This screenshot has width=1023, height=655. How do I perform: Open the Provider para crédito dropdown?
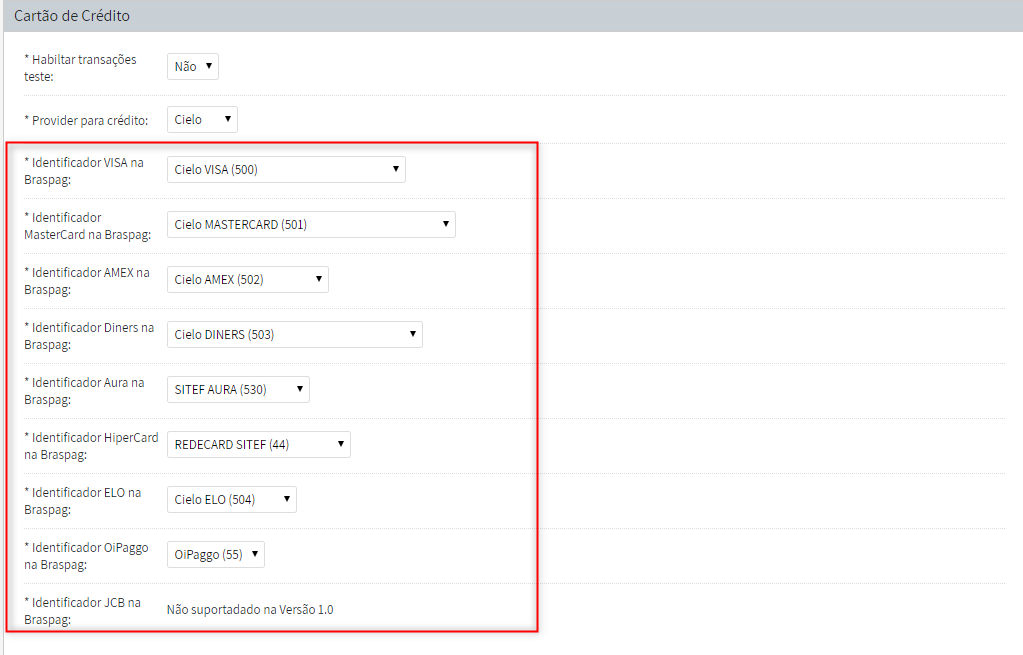pos(202,119)
